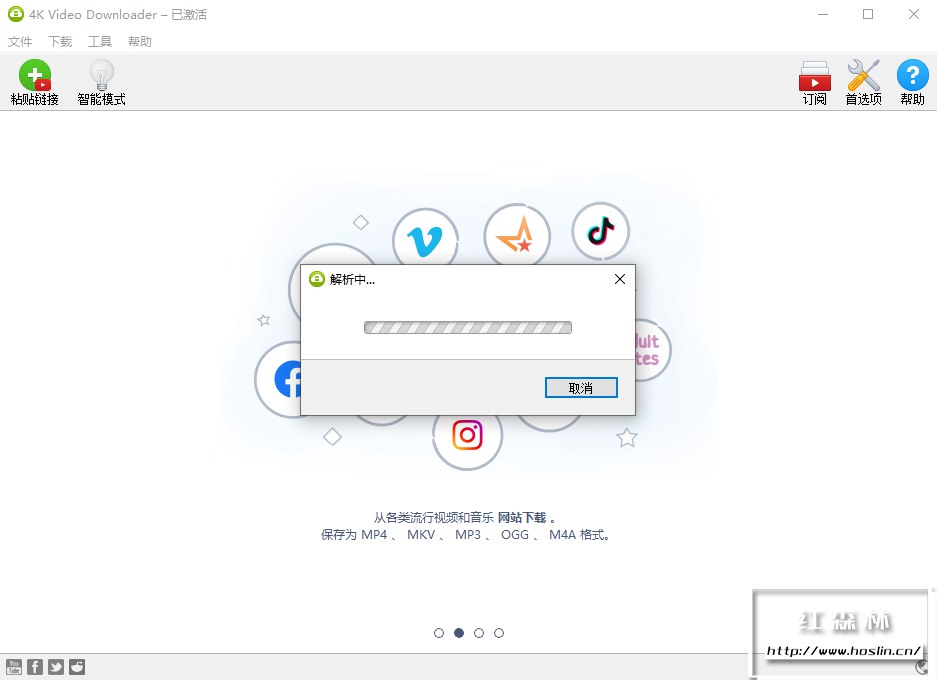This screenshot has height=680, width=937.
Task: Click the TikTok logo circle
Action: (x=601, y=231)
